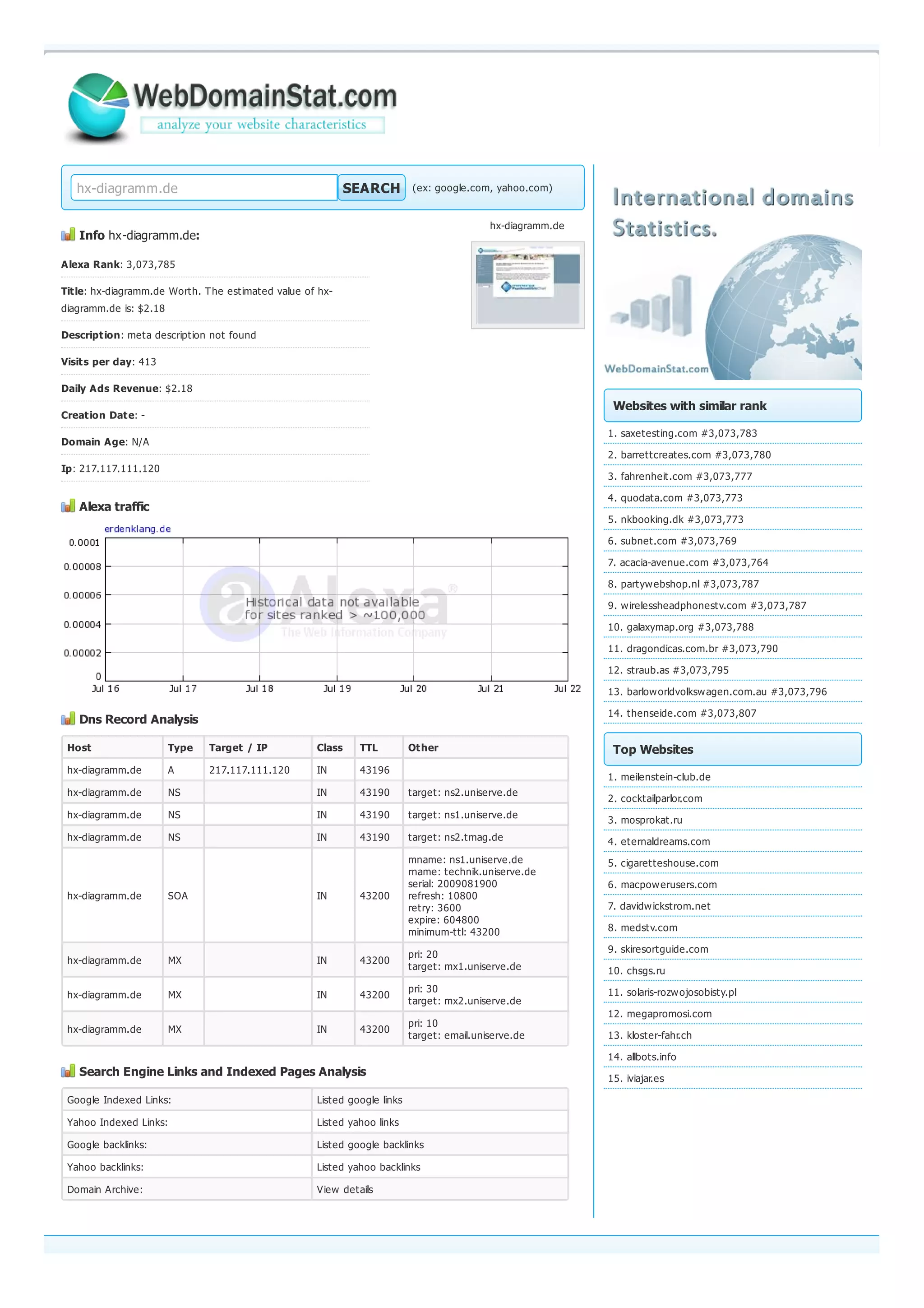
Task: Open medstv.com link
Action: tap(649, 928)
